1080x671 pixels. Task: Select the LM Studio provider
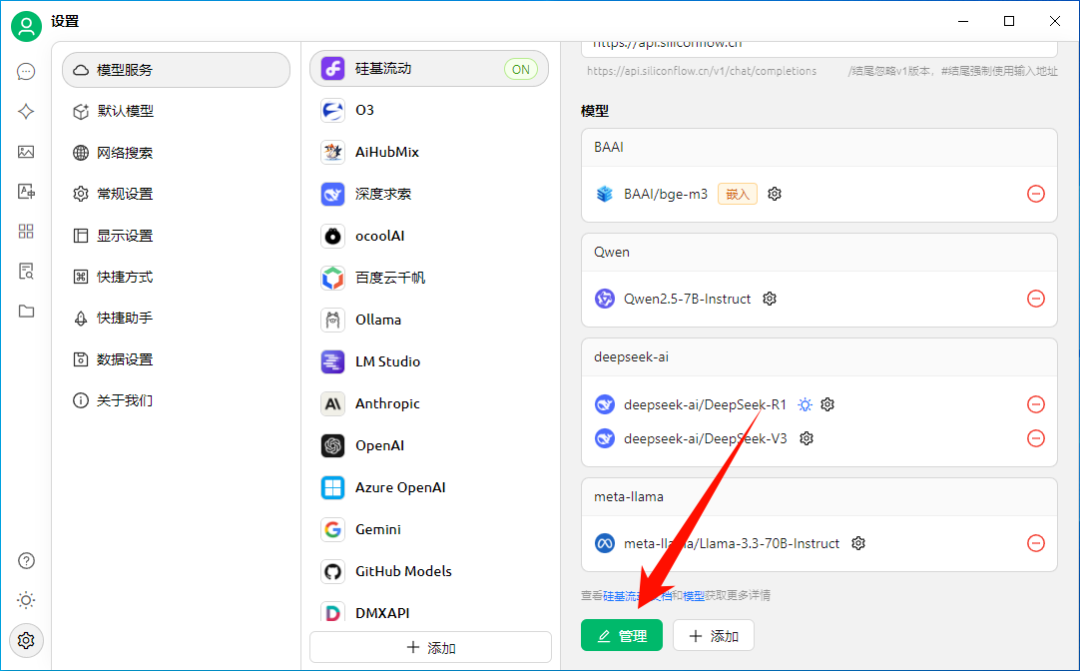click(x=429, y=362)
